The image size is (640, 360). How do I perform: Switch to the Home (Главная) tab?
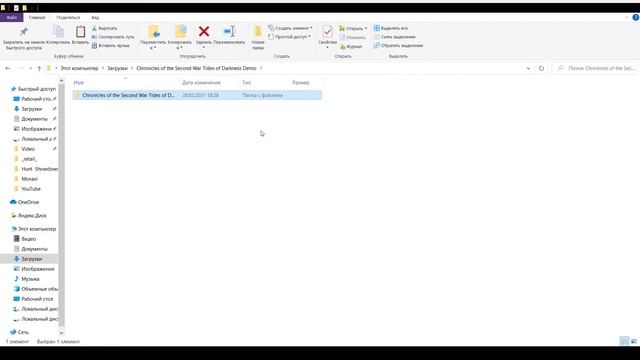(x=37, y=18)
